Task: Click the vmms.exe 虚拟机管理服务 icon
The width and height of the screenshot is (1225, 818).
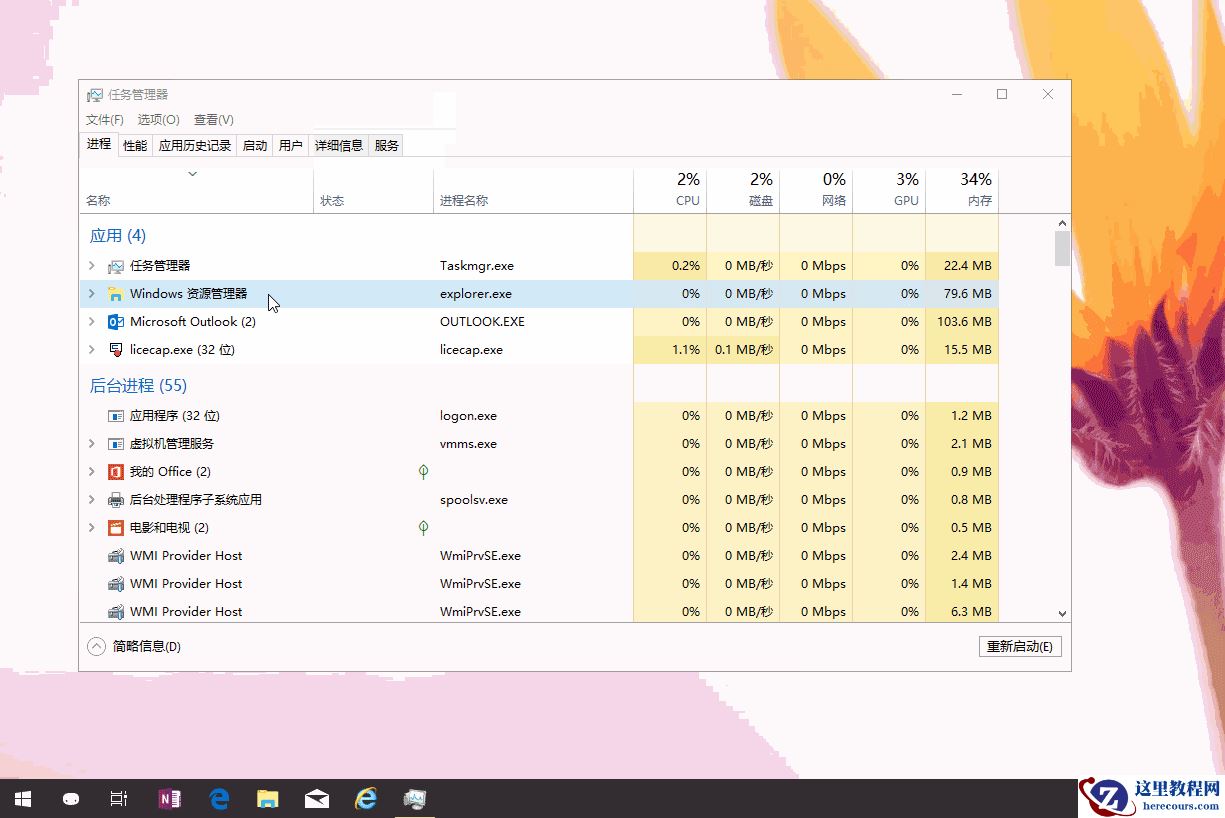Action: [113, 443]
